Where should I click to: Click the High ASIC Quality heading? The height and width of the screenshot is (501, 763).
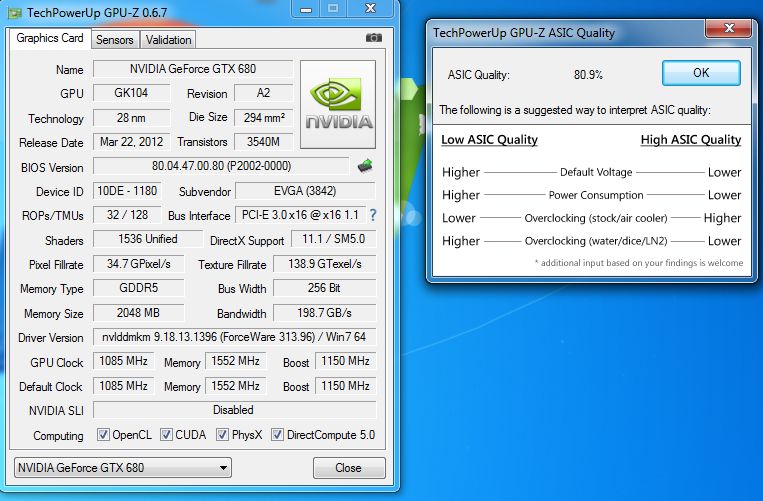[x=690, y=140]
